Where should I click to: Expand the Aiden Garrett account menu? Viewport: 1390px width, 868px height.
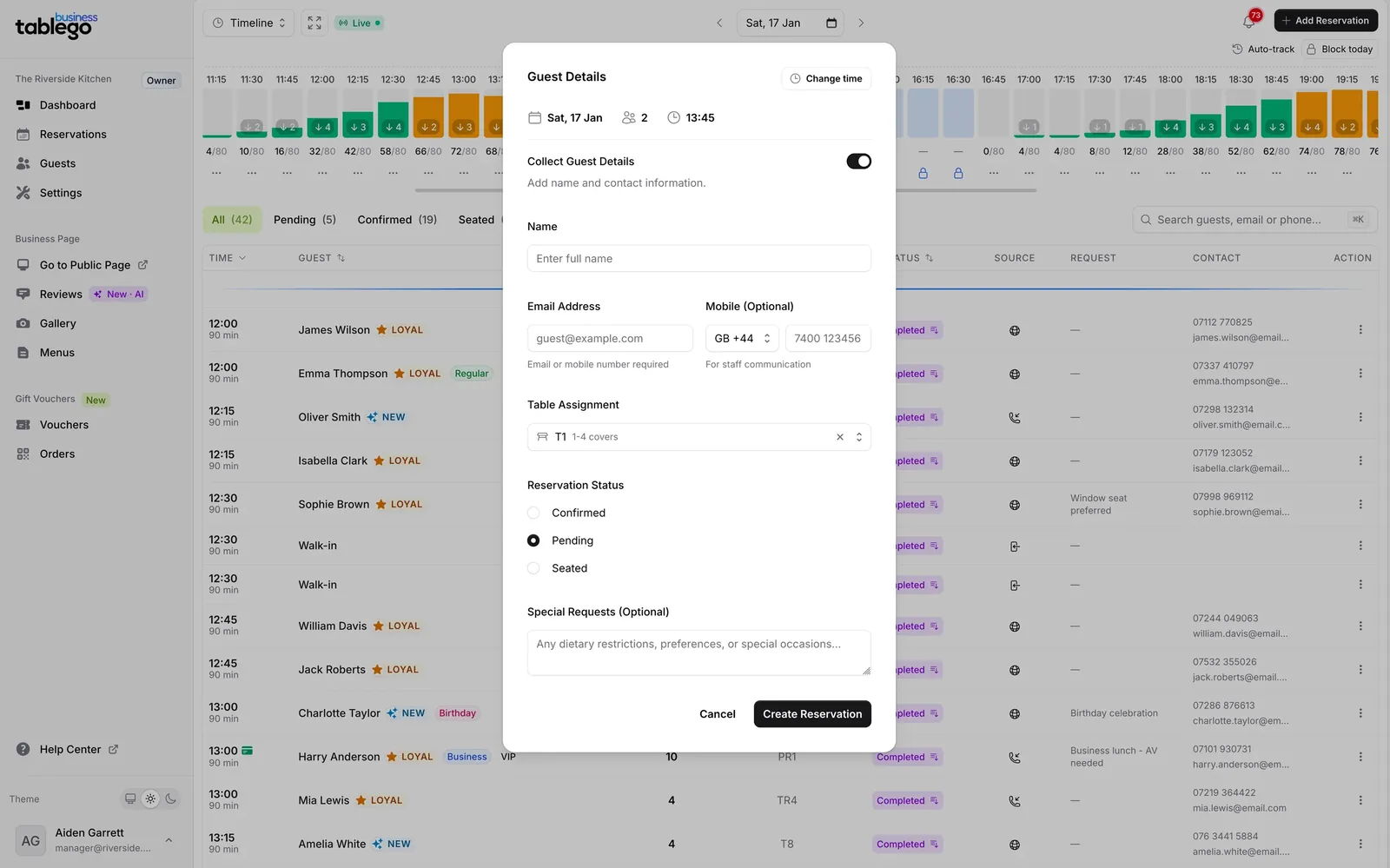[169, 840]
